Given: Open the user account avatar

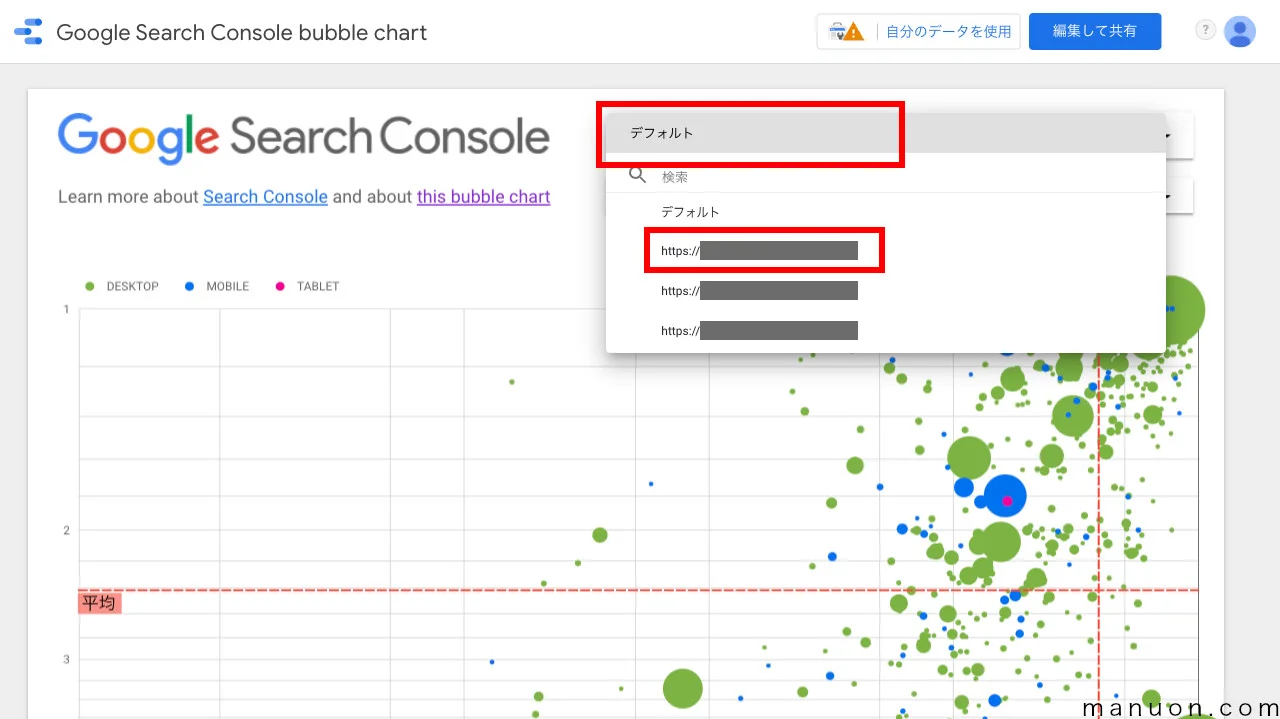Looking at the screenshot, I should click(1240, 32).
